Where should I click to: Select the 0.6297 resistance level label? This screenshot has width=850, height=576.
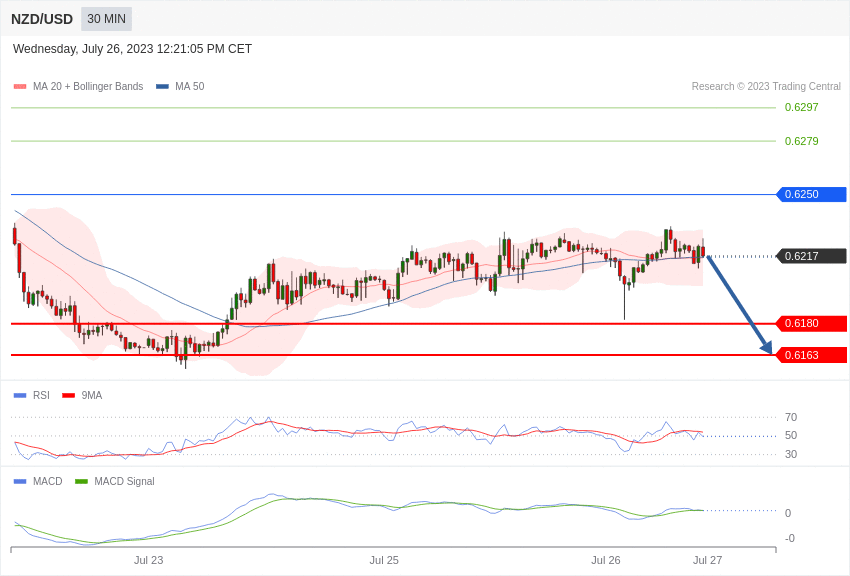point(801,107)
